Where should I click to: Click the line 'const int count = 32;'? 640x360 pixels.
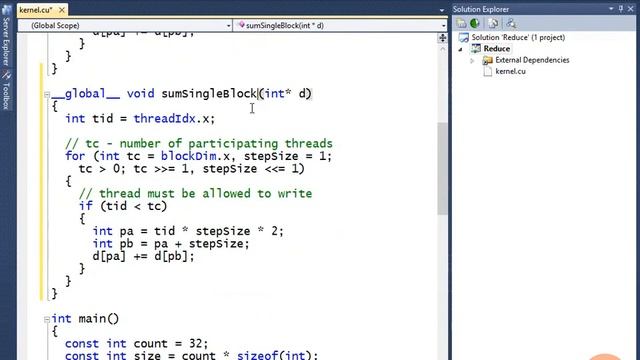(136, 343)
